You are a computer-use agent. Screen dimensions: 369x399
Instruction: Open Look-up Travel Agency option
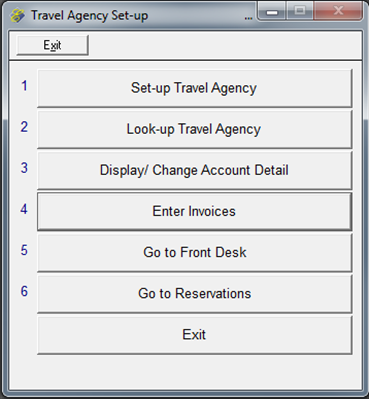[195, 129]
